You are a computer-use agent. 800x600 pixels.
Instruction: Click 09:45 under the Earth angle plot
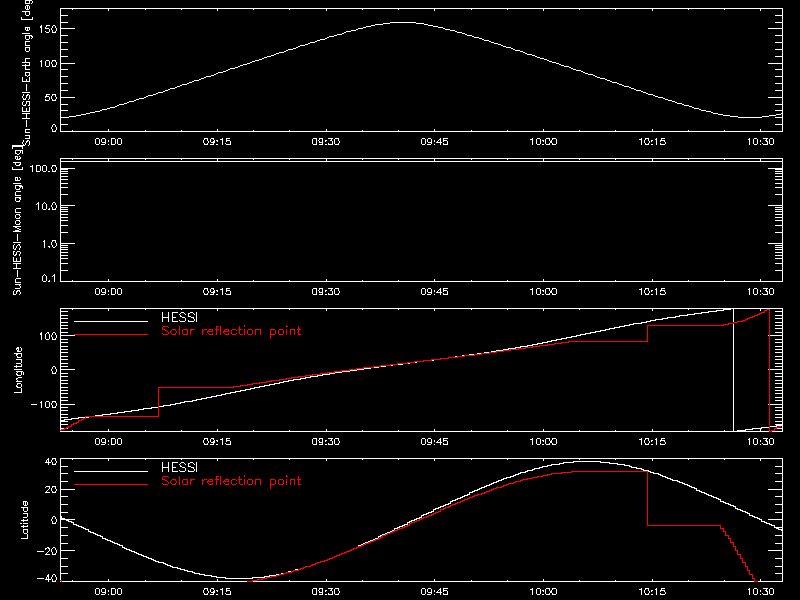[434, 141]
